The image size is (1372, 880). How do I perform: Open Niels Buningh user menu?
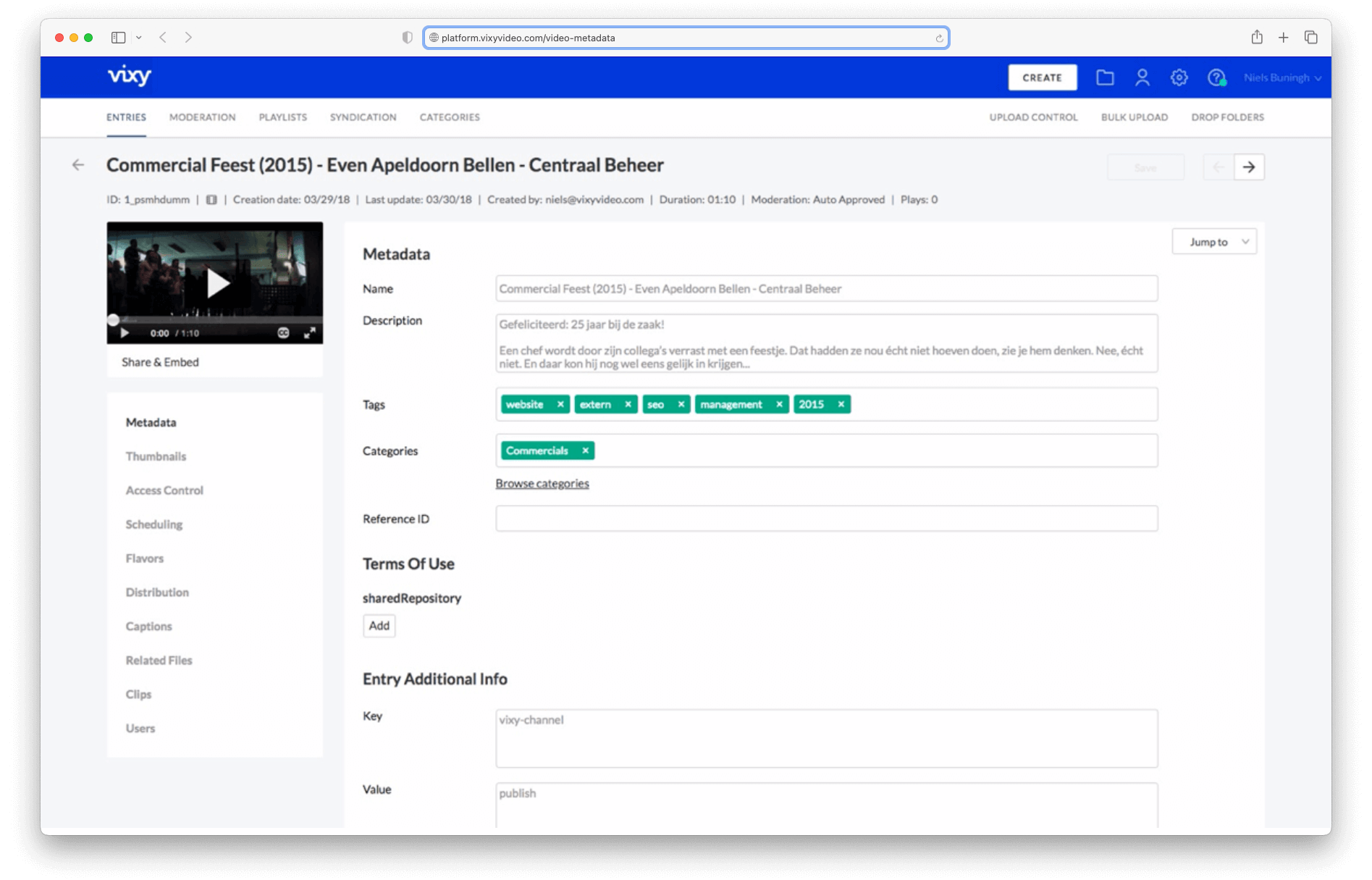click(x=1282, y=77)
